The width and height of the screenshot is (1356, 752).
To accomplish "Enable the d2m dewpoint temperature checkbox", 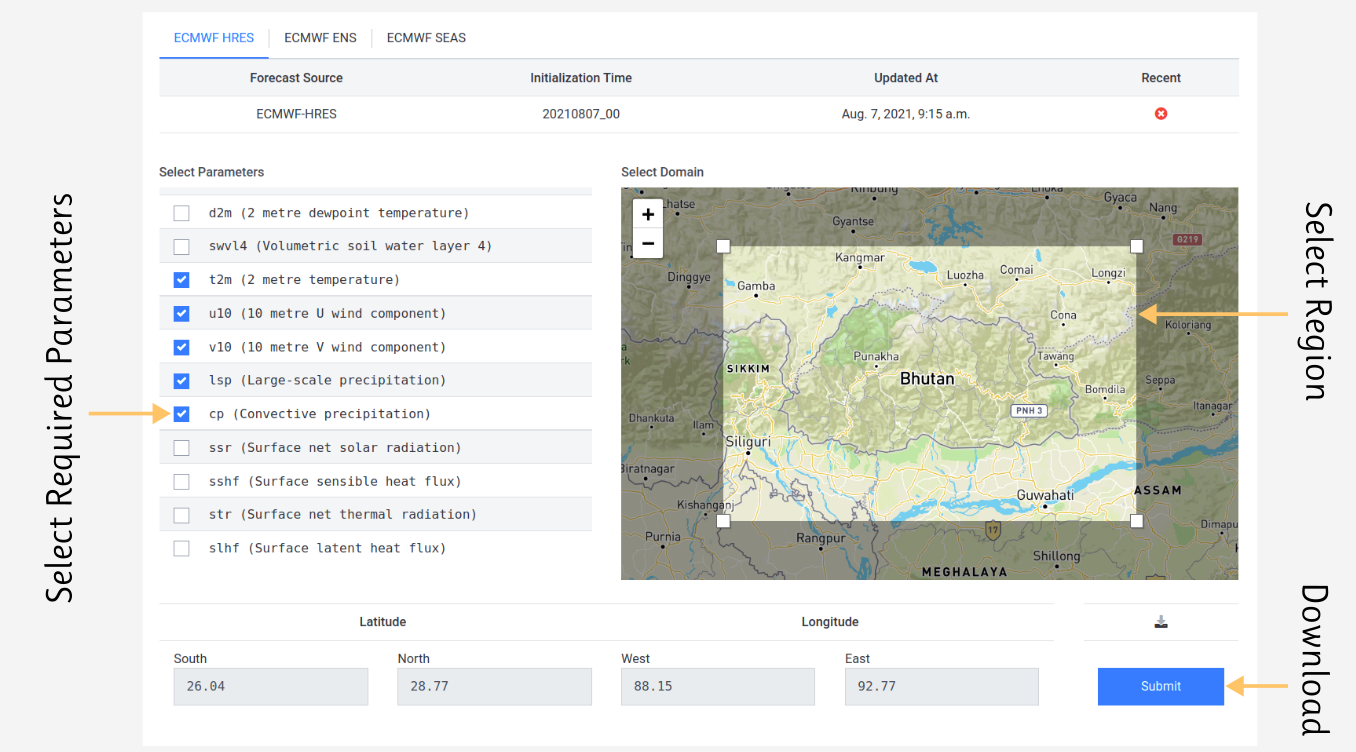I will pos(181,213).
